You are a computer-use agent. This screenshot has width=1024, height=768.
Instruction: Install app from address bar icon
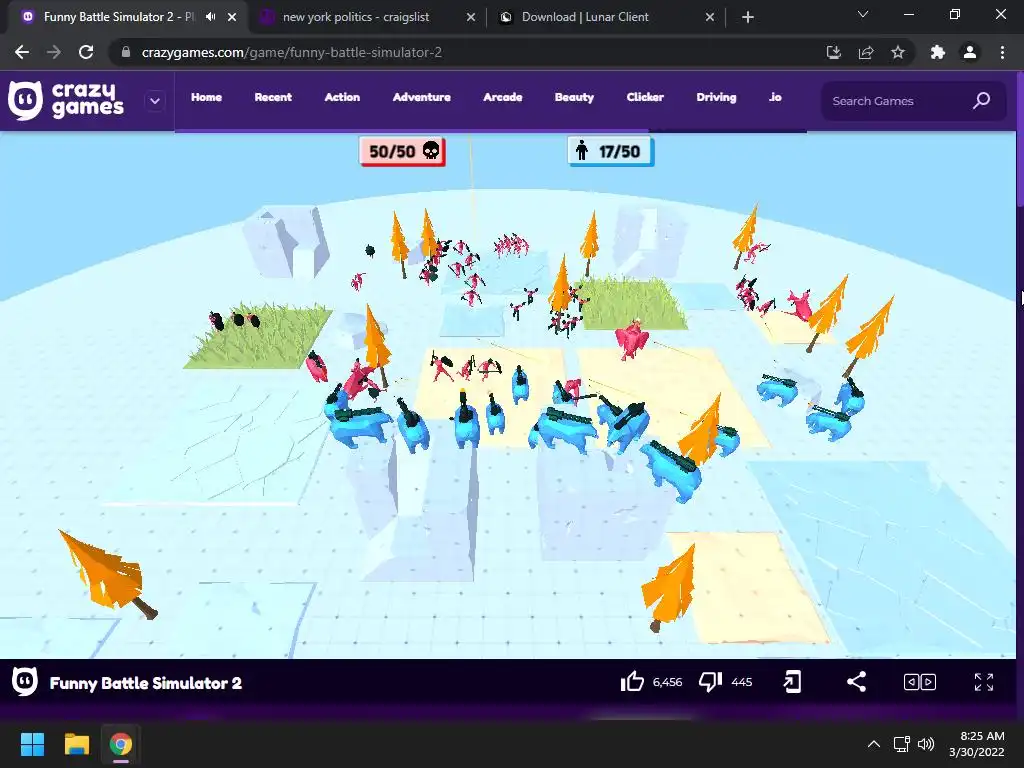833,52
